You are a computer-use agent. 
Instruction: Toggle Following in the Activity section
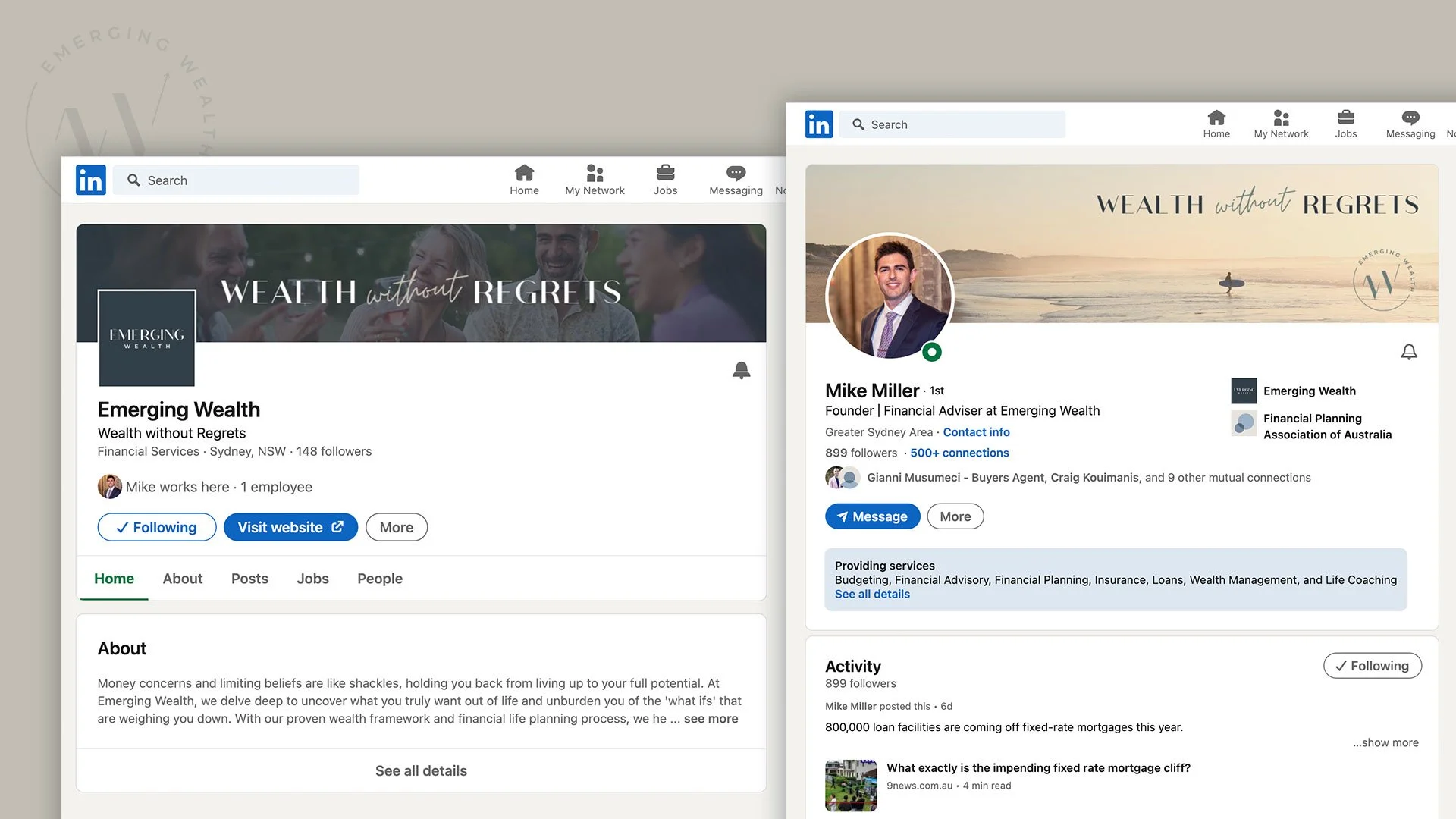(x=1372, y=666)
